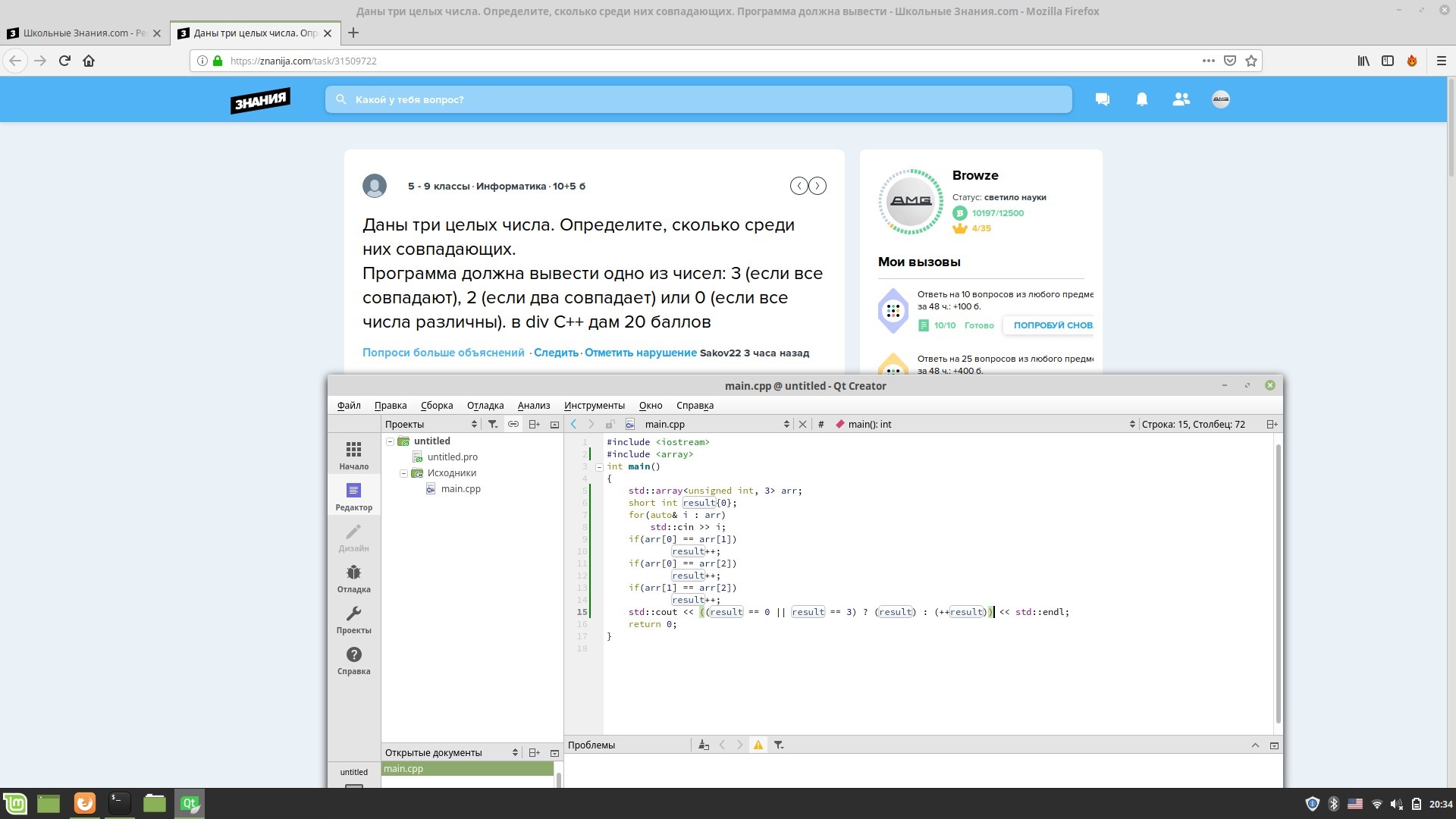Open the Сборка menu
Viewport: 1456px width, 819px height.
[437, 406]
